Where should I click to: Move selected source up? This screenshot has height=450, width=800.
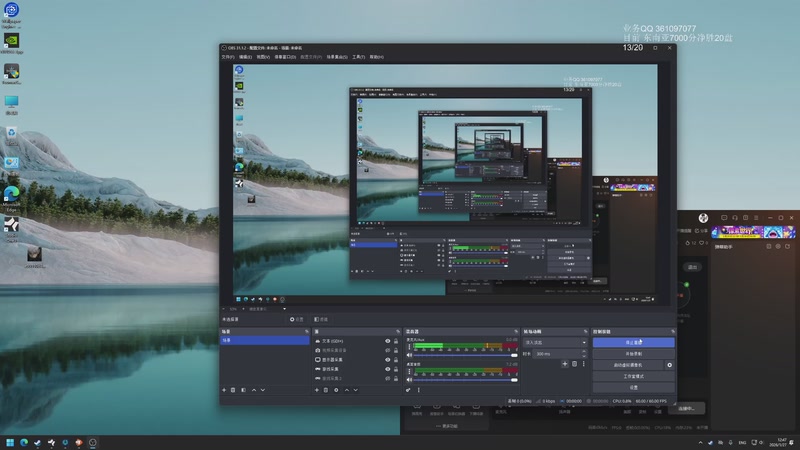point(347,390)
